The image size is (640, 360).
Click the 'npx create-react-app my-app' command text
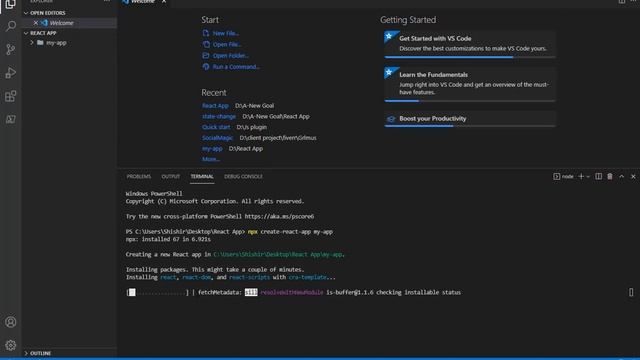click(x=290, y=231)
